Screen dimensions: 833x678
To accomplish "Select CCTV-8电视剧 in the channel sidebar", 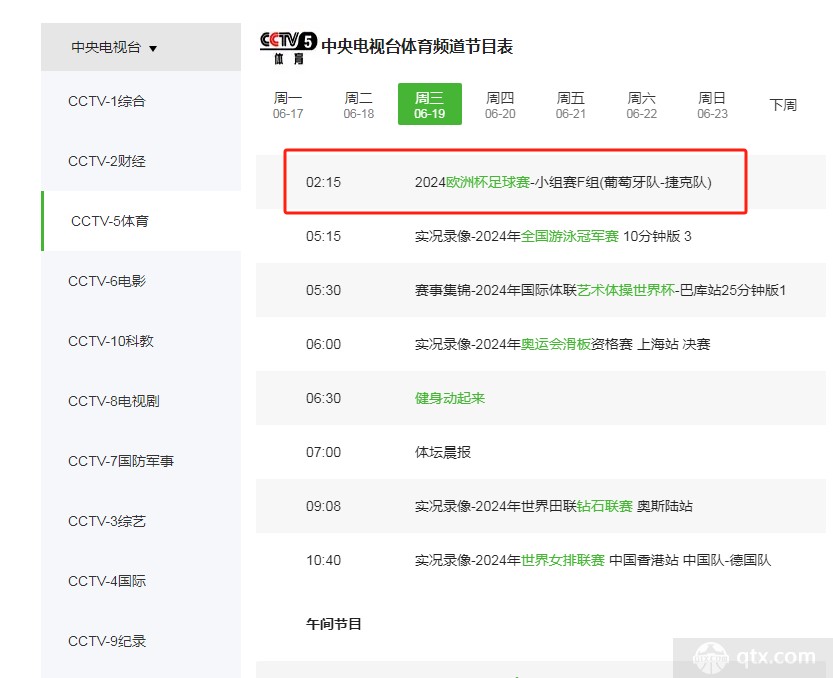I will [x=141, y=401].
